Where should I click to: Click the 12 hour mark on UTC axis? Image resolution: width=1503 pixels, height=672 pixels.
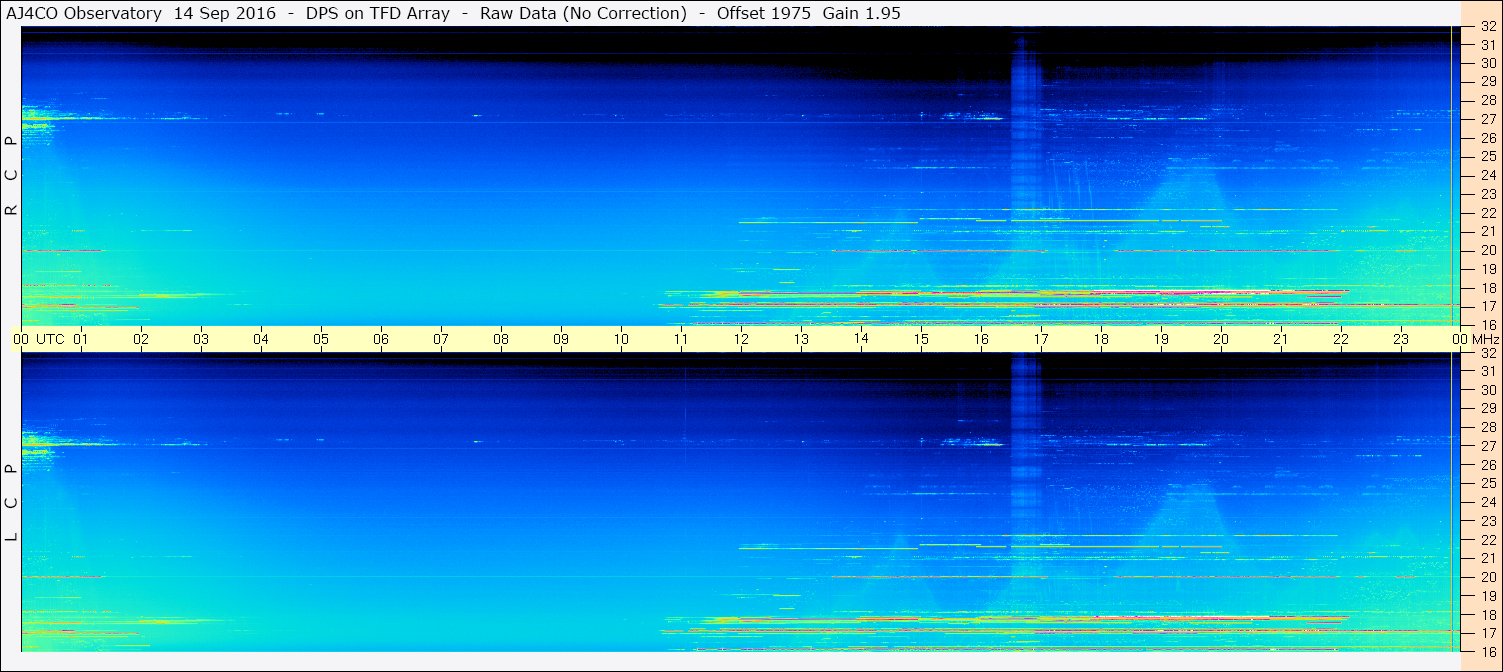tap(741, 339)
